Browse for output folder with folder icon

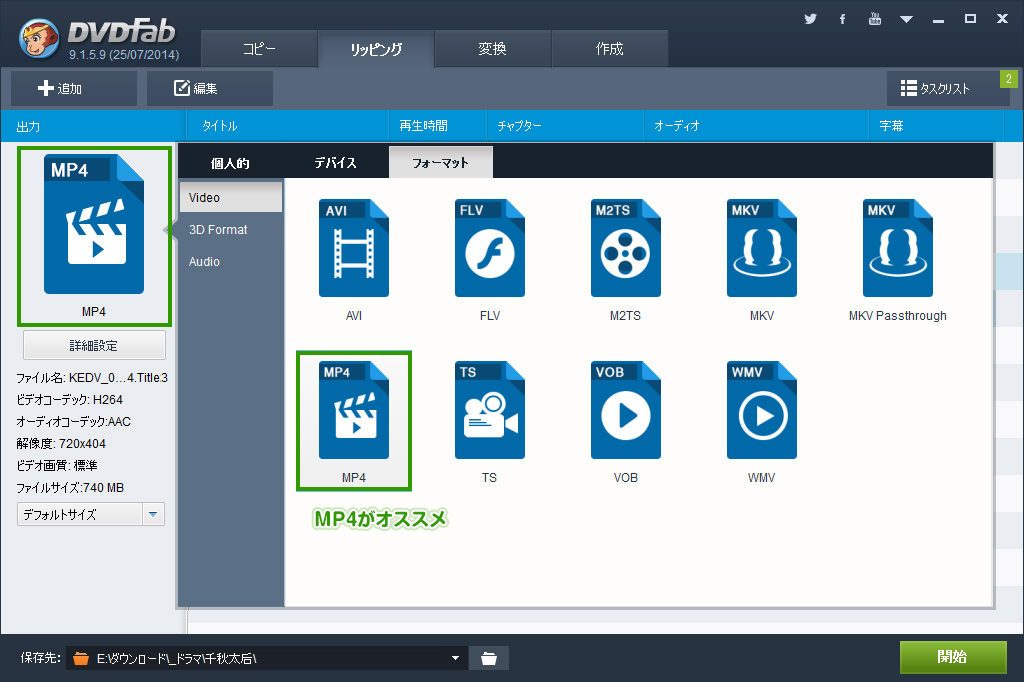(488, 658)
